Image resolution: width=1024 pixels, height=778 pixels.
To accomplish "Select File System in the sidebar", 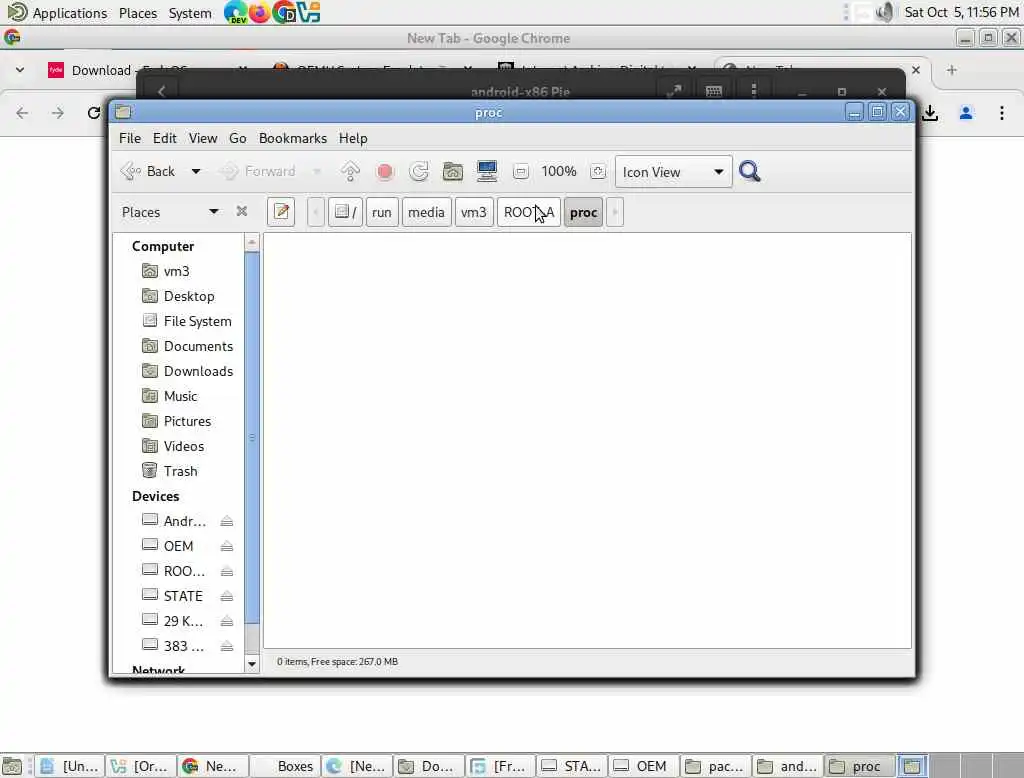I will (185, 321).
